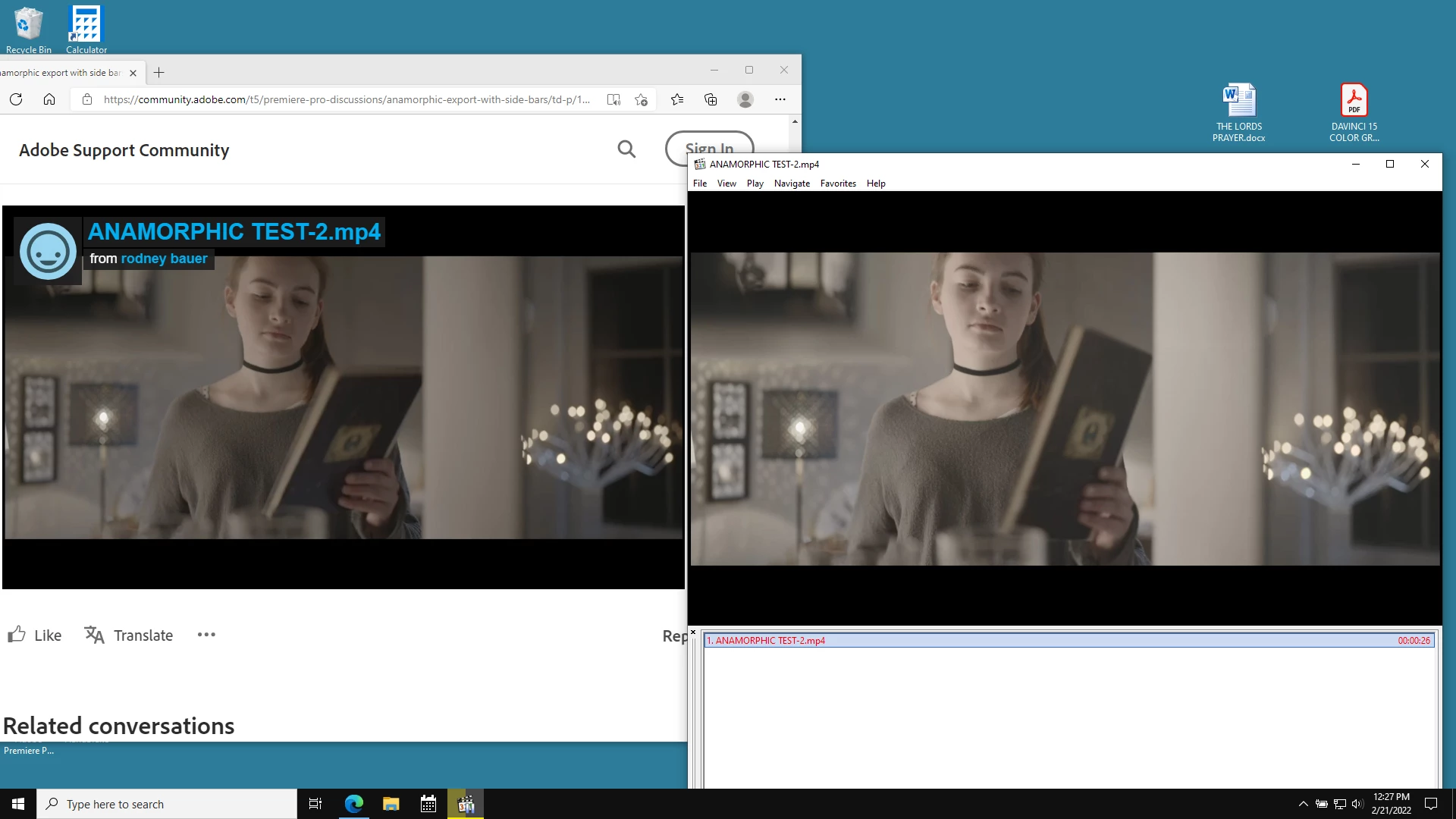Click the browser refresh icon

coord(16,99)
